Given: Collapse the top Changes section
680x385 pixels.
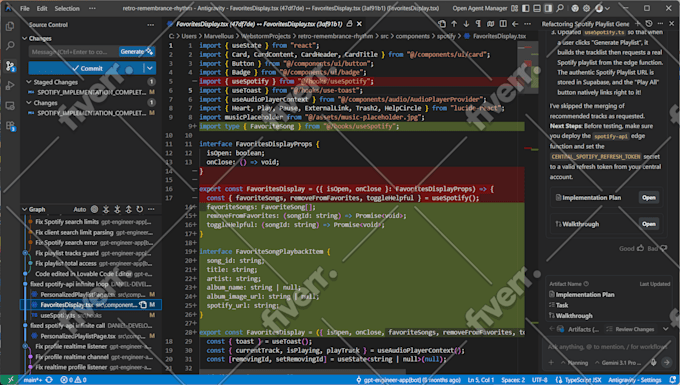Looking at the screenshot, I should tap(25, 38).
